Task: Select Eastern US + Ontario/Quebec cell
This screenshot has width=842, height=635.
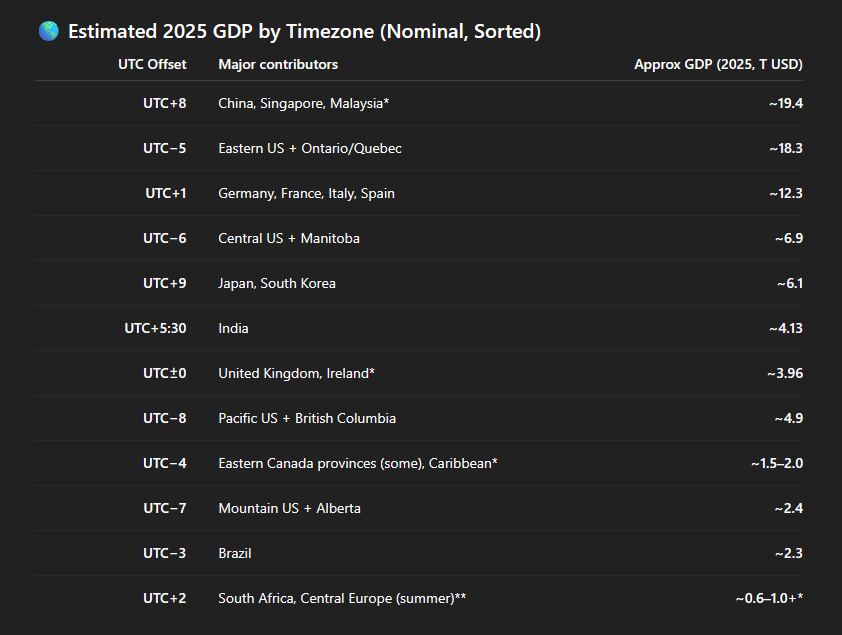Action: tap(309, 149)
